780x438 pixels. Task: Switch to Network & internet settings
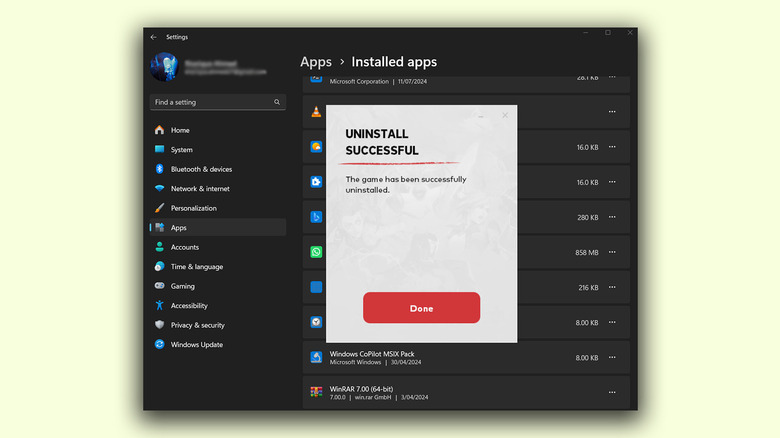[x=199, y=189]
